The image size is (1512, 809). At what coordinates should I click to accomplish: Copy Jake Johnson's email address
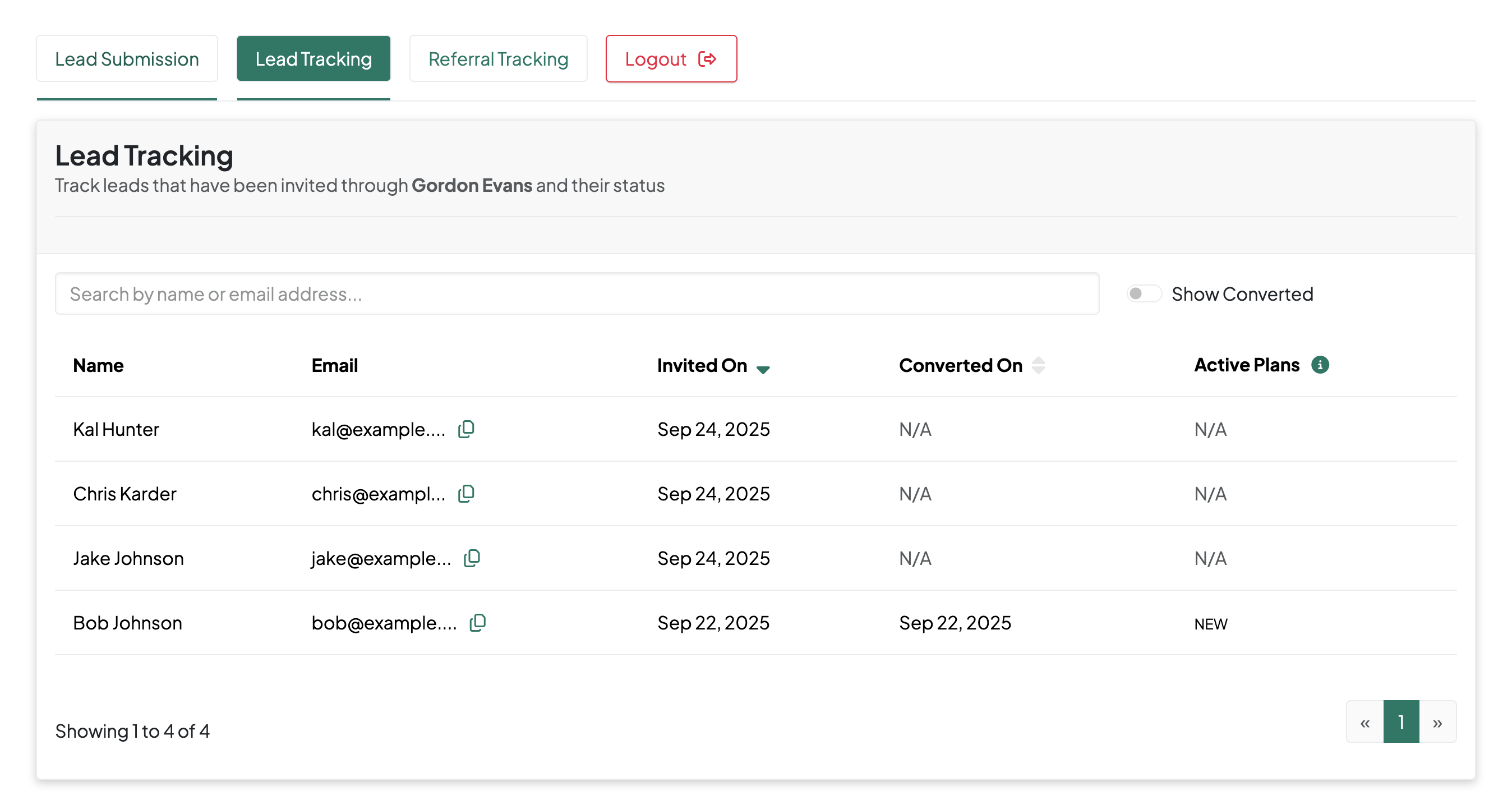tap(472, 558)
